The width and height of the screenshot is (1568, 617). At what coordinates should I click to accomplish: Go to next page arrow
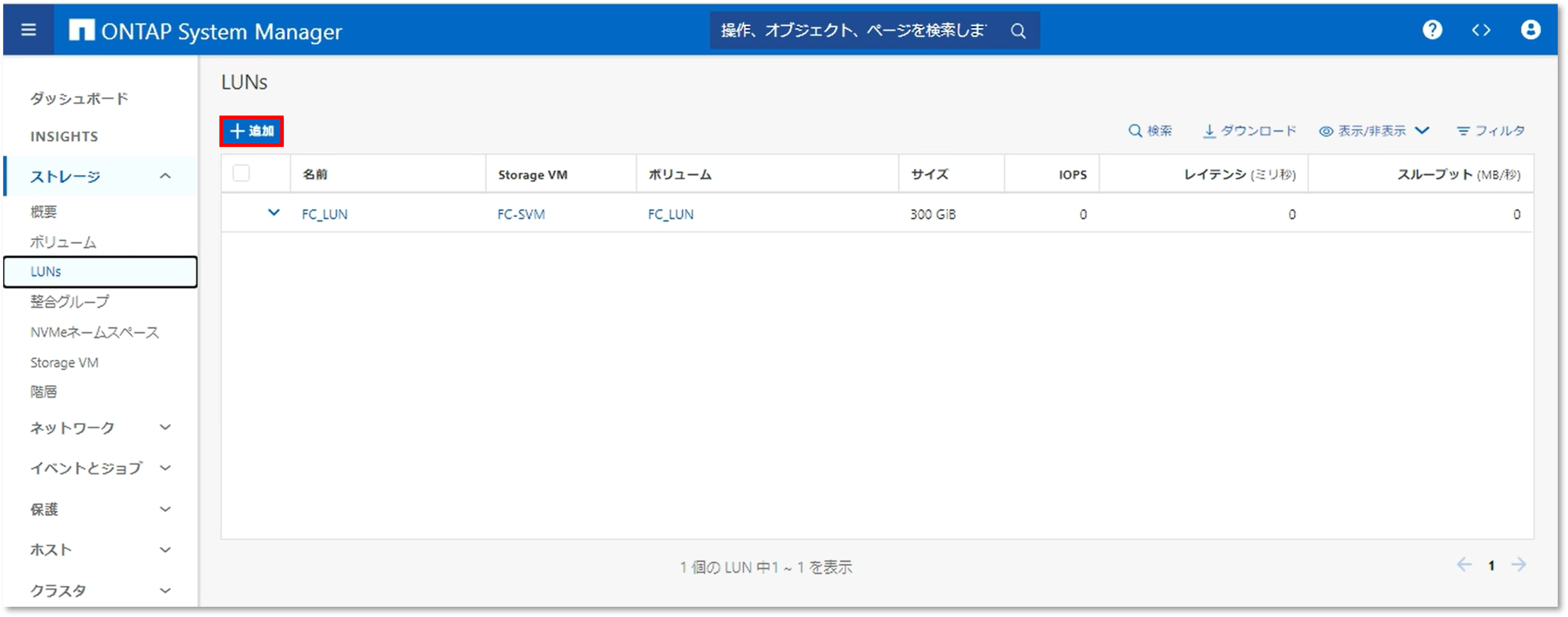point(1519,565)
